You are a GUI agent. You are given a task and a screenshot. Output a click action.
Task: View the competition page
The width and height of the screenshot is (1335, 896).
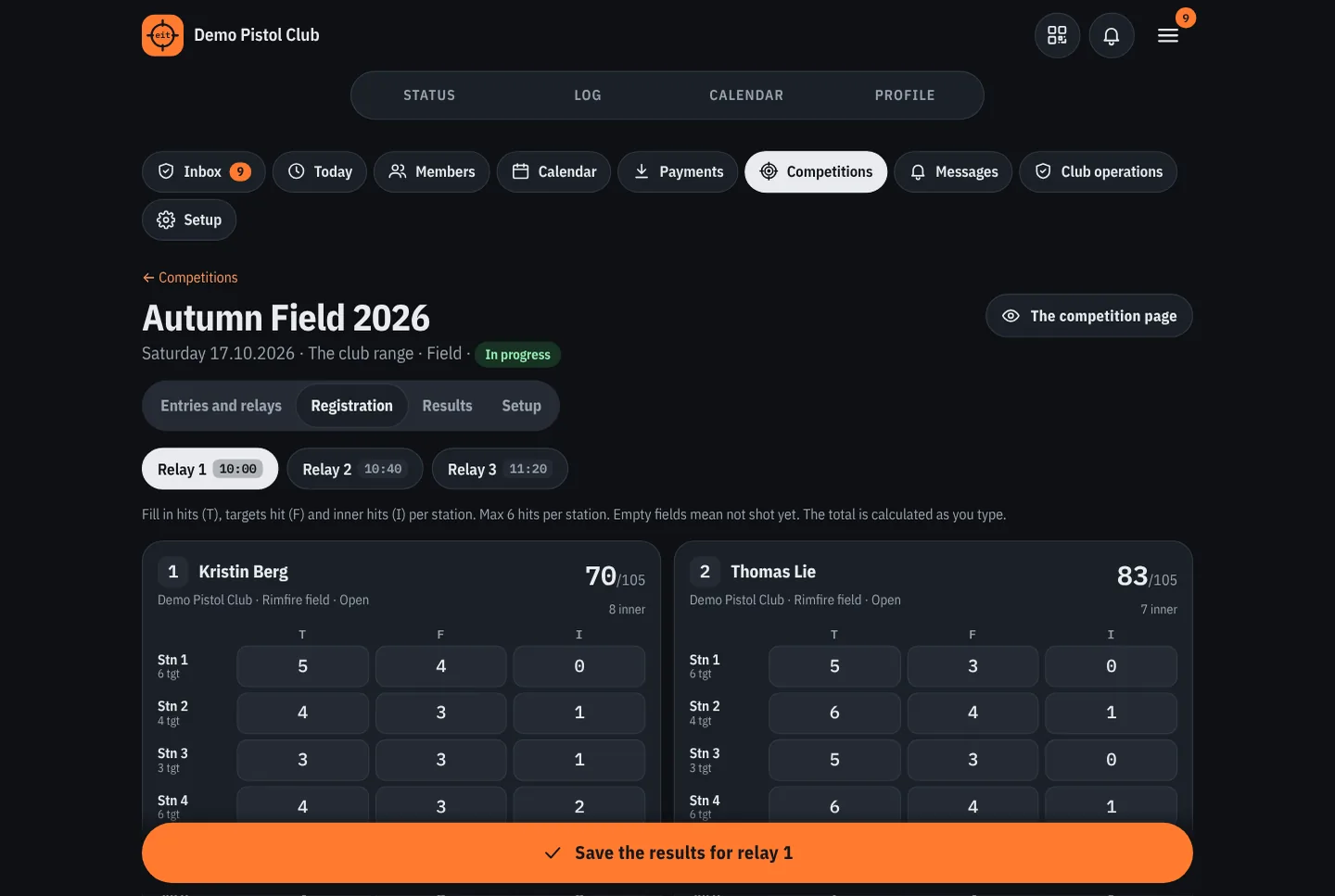(x=1089, y=316)
